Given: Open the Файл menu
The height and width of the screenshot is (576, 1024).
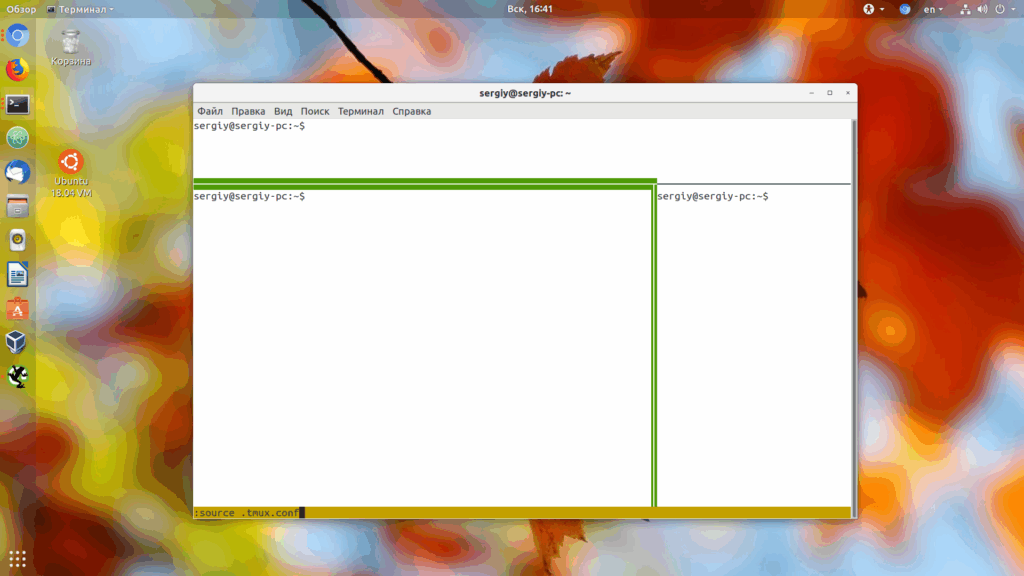Looking at the screenshot, I should (x=210, y=111).
